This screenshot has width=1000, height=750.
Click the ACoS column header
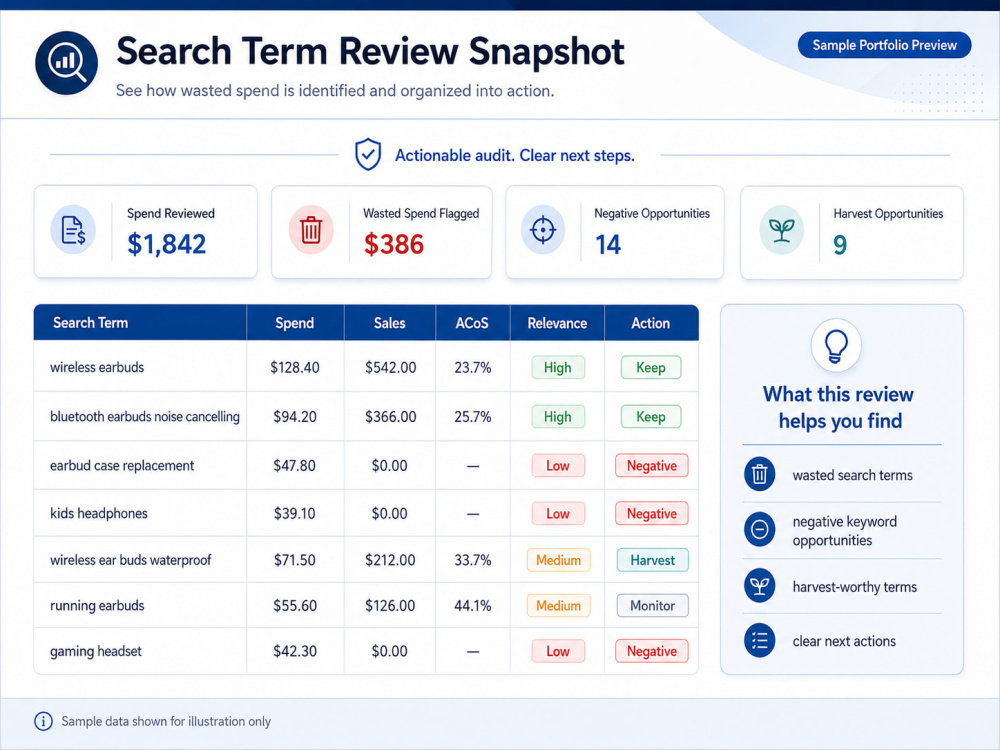click(x=472, y=323)
